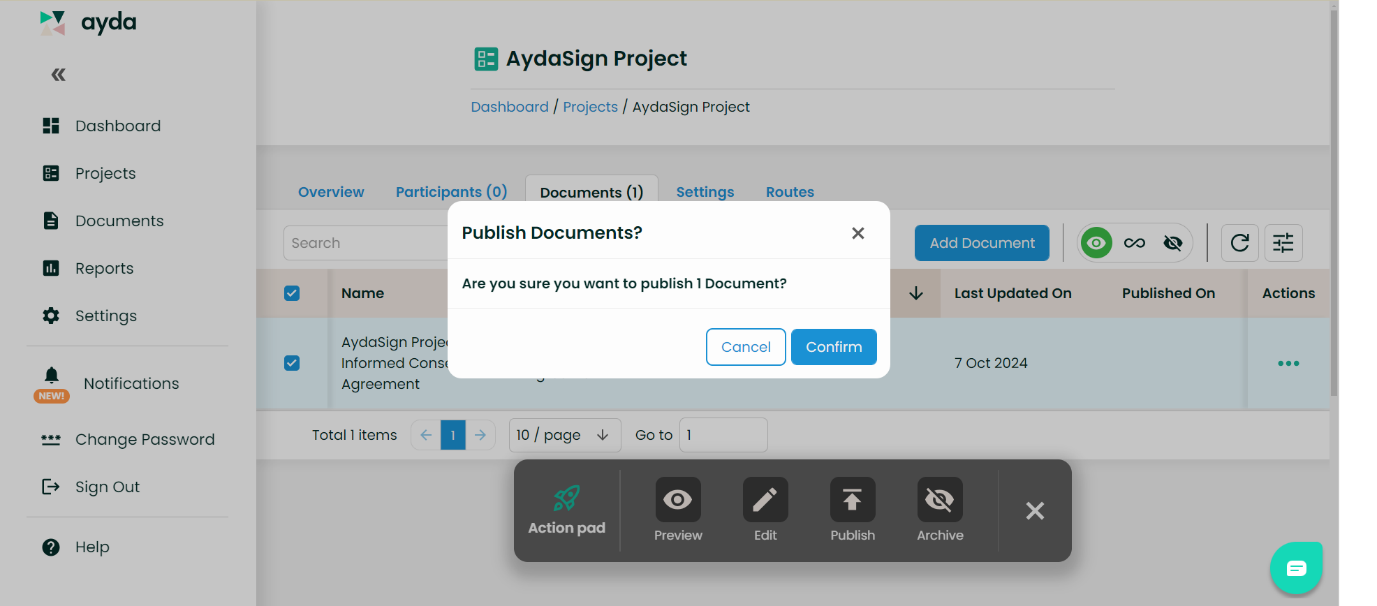Click the Dashboard breadcrumb link

pyautogui.click(x=510, y=107)
